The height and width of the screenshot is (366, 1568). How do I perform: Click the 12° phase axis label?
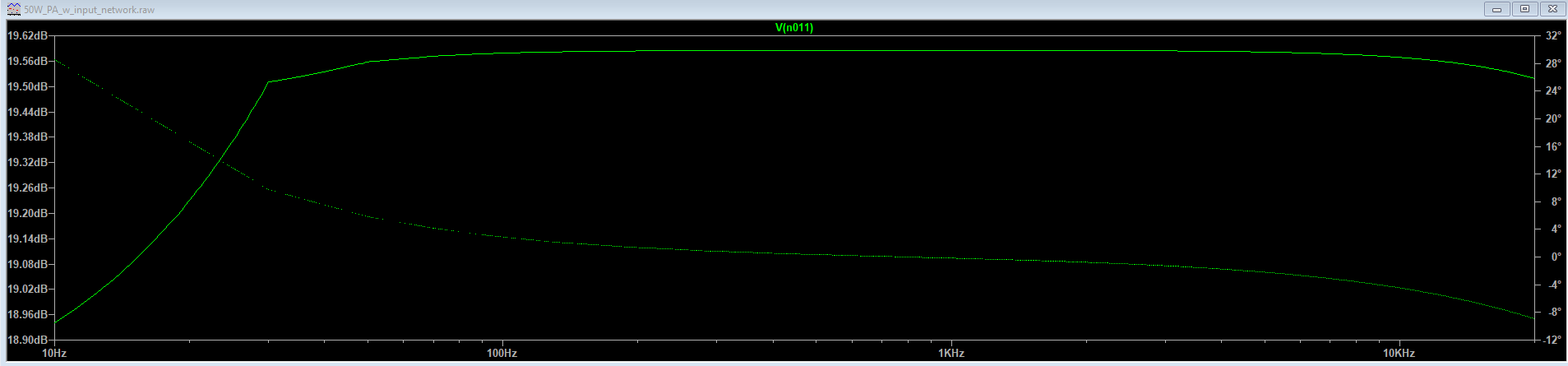click(x=1553, y=174)
